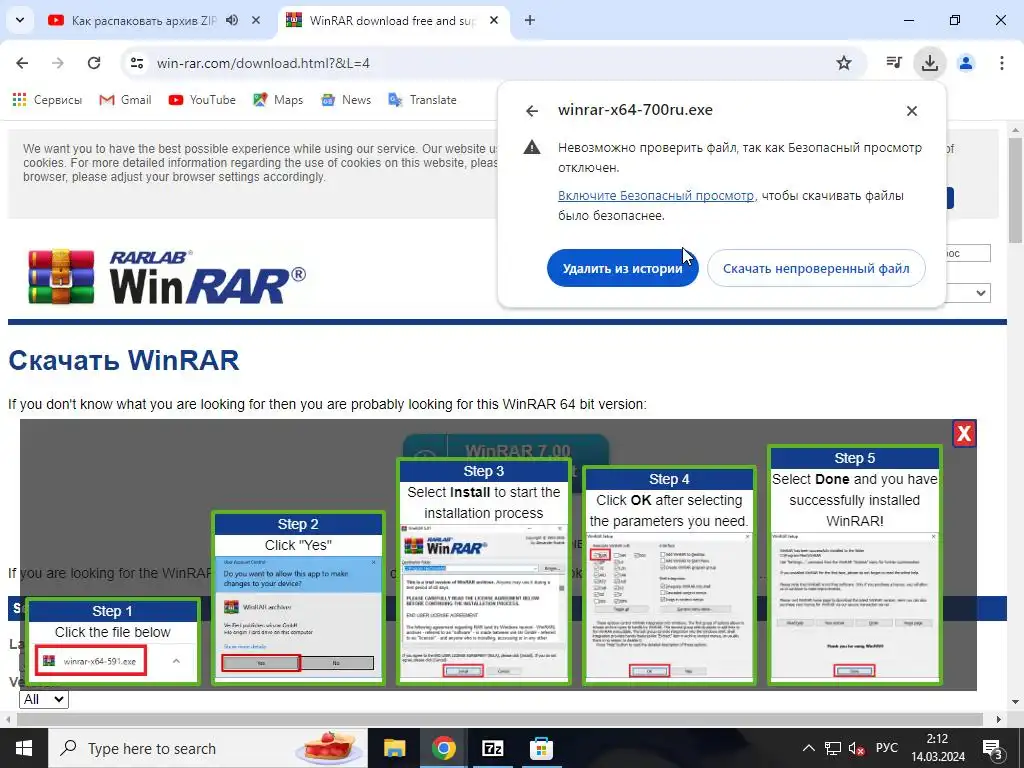Click Скачать непроверенный файл button
The width and height of the screenshot is (1024, 768).
click(816, 268)
